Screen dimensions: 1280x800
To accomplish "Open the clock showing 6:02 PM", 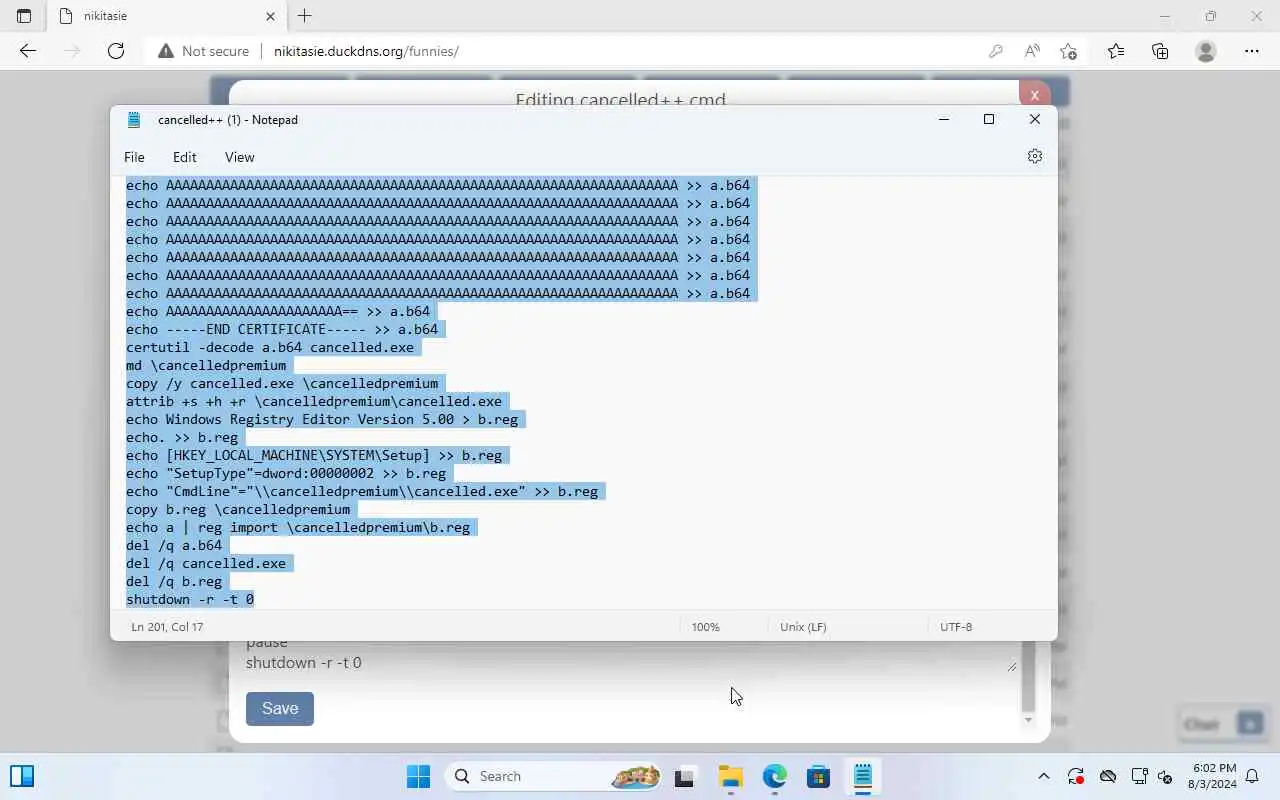I will pyautogui.click(x=1214, y=776).
